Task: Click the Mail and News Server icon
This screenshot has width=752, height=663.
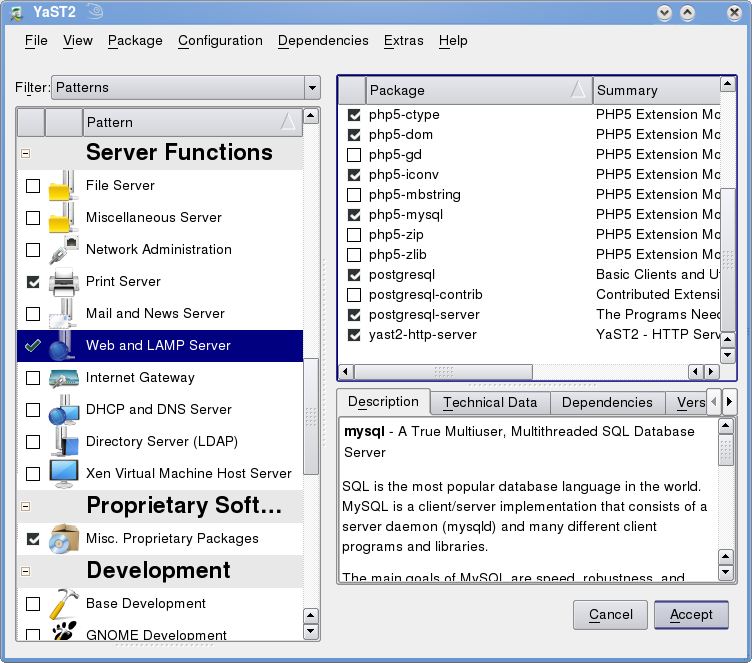Action: point(63,314)
